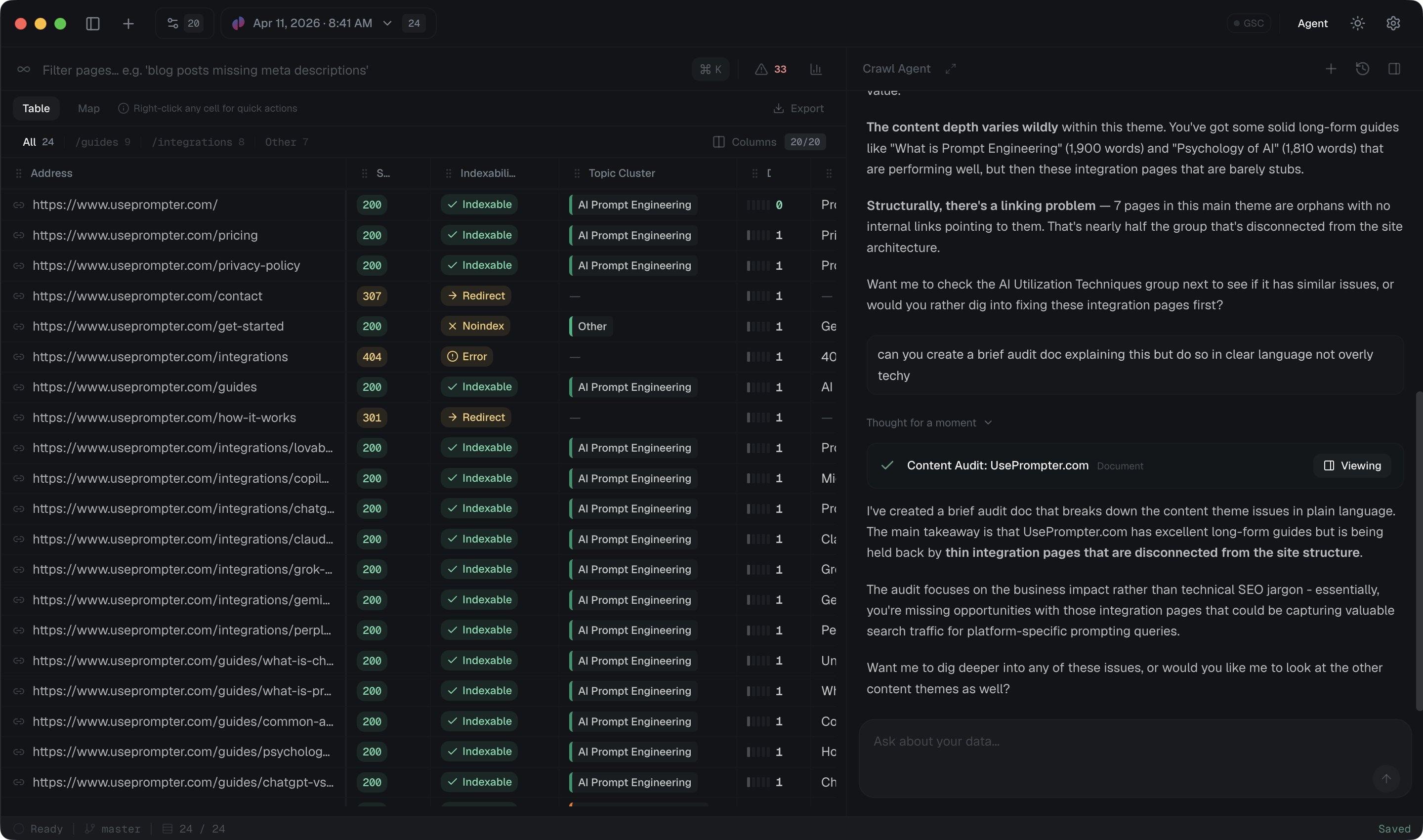Click the info icon by Right-click hint
Viewport: 1423px width, 840px height.
pyautogui.click(x=123, y=108)
